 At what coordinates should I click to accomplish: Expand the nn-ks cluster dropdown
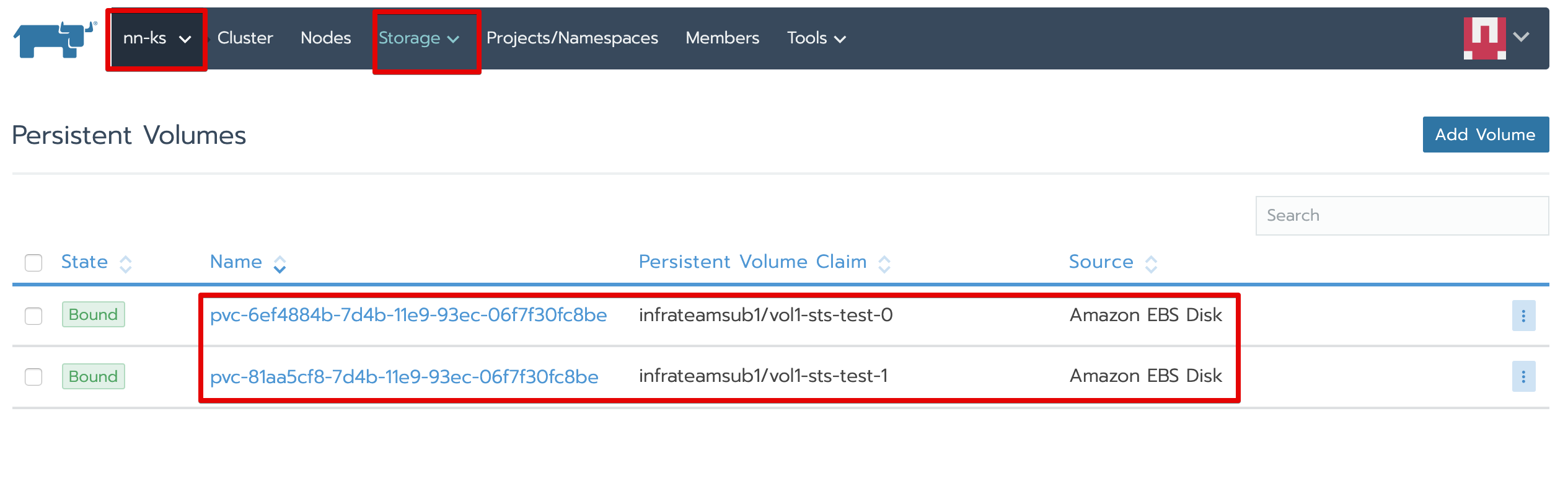(157, 38)
